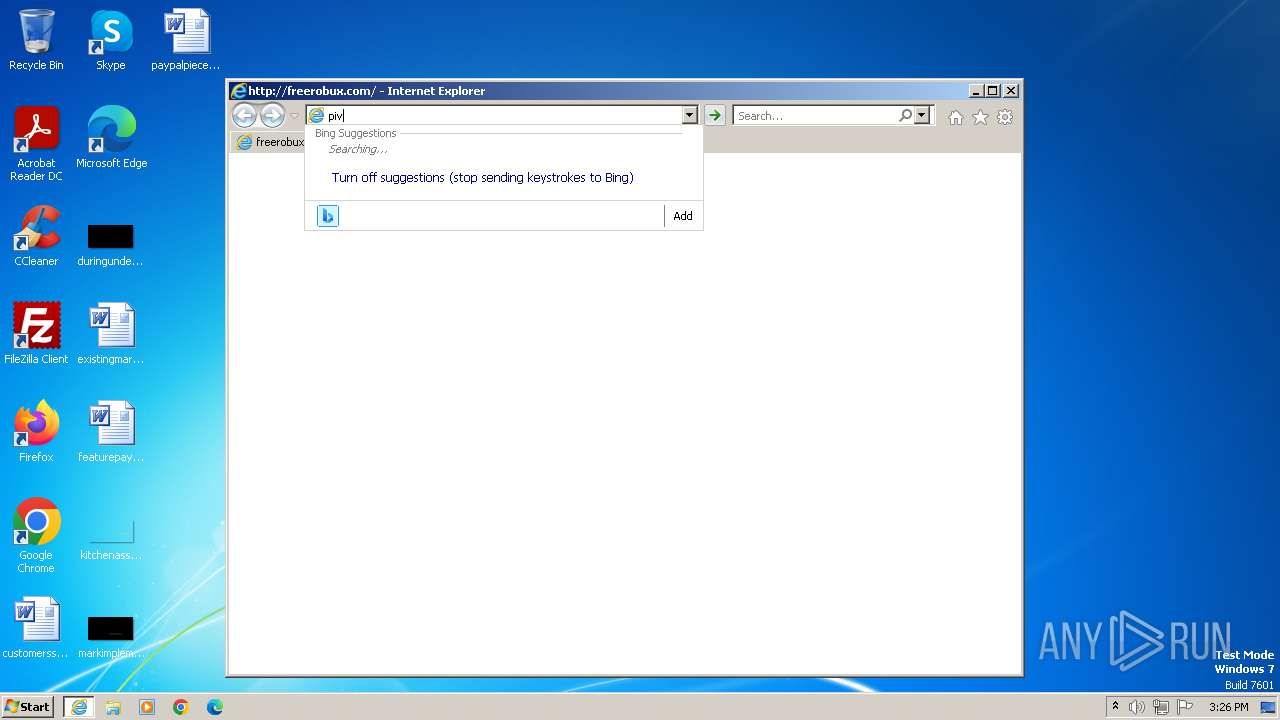This screenshot has height=720, width=1280.
Task: Click the Internet Explorer title bar icon
Action: coord(239,91)
